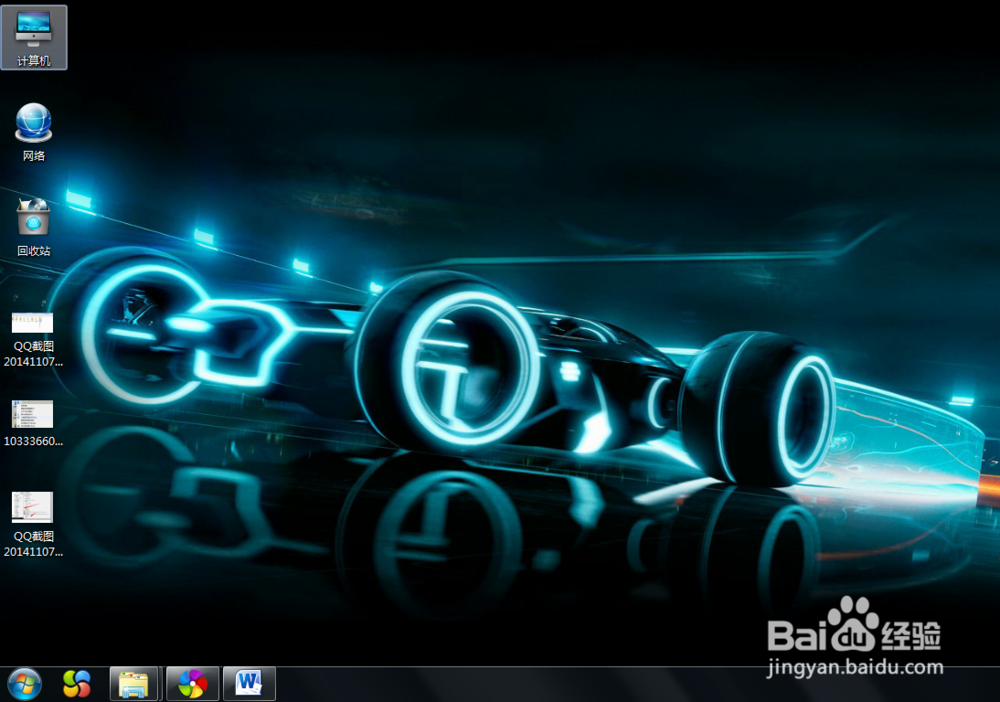Select the 10333660... image file

pos(33,423)
